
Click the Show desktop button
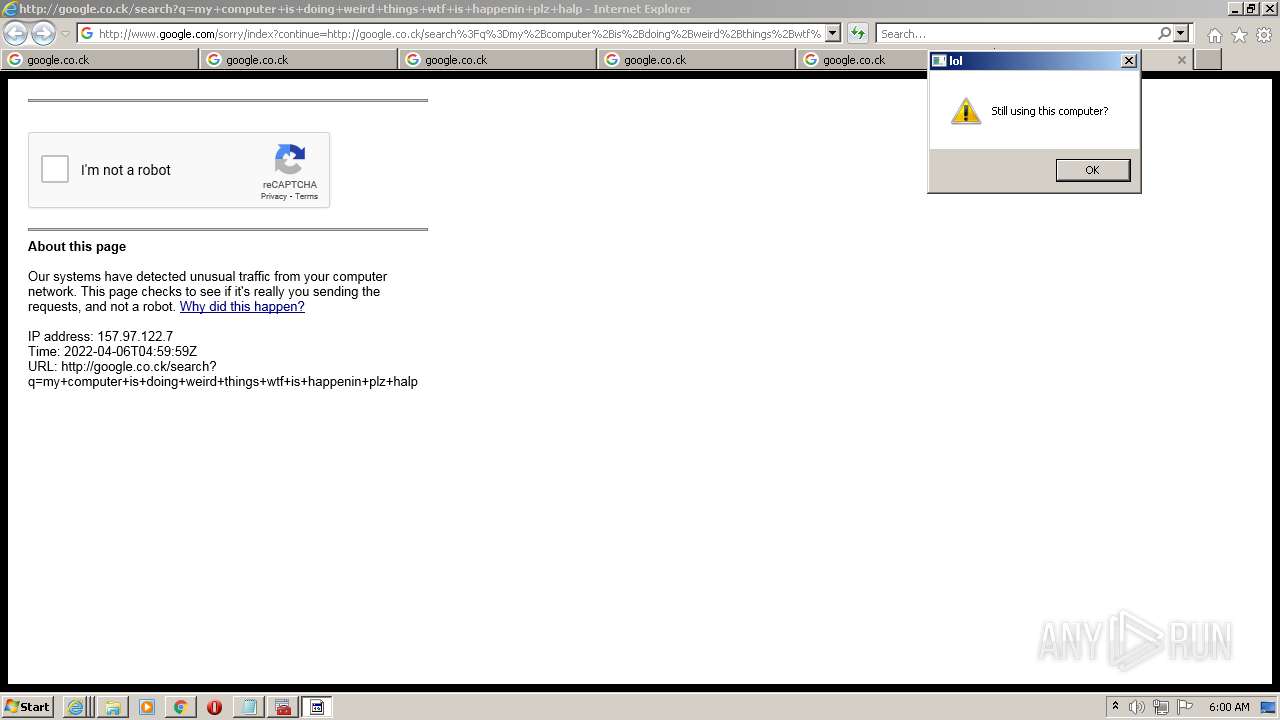[x=1269, y=707]
